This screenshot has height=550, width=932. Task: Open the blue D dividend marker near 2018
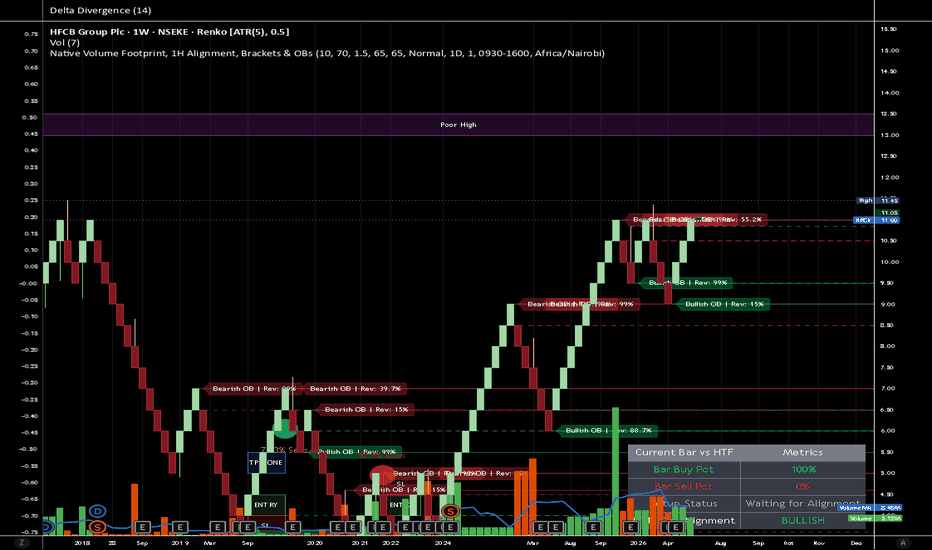coord(97,511)
